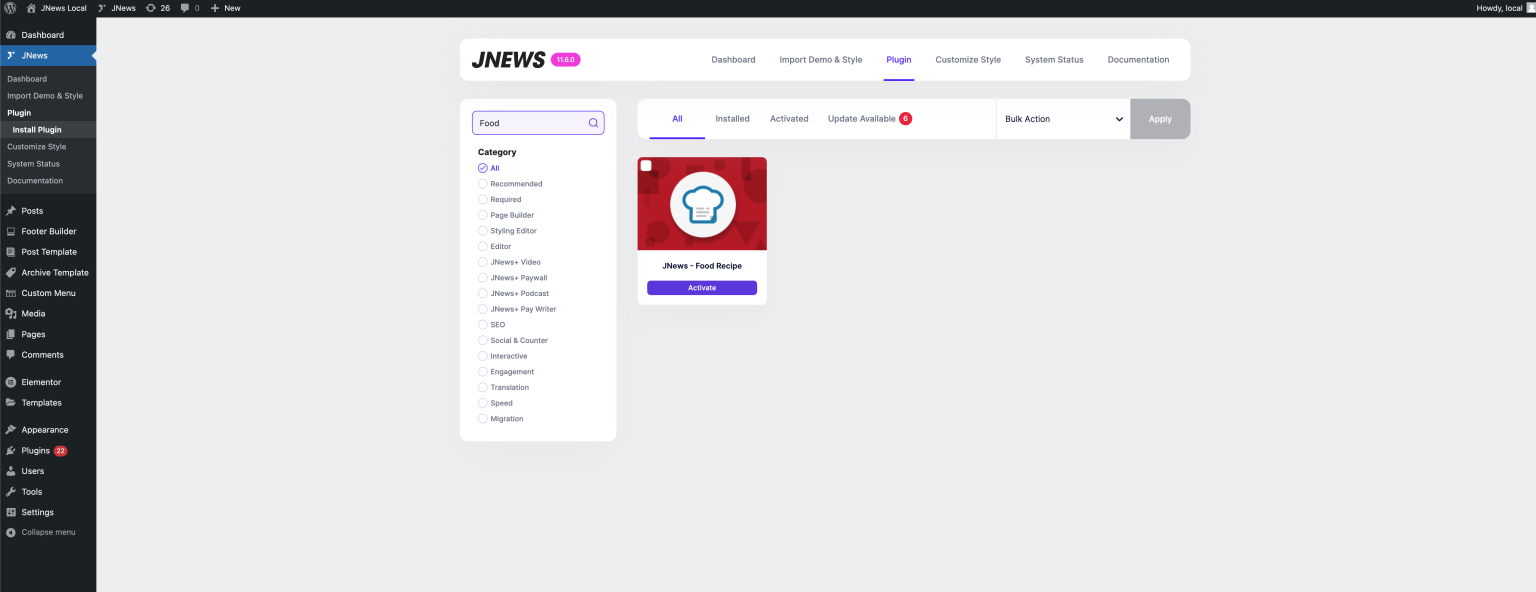Viewport: 1536px width, 592px height.
Task: Select the SEO category radio button
Action: [x=482, y=324]
